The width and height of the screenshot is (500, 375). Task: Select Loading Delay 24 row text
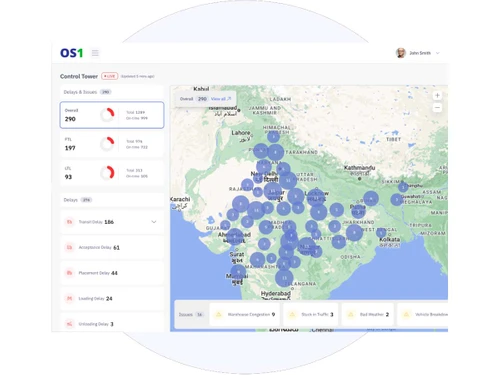pyautogui.click(x=95, y=298)
